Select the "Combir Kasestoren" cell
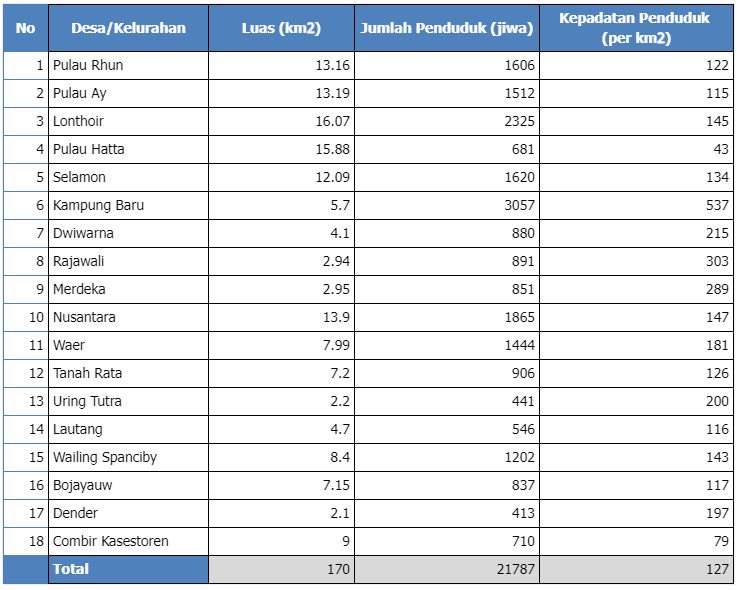Screen dimensions: 737x590 click(x=111, y=541)
